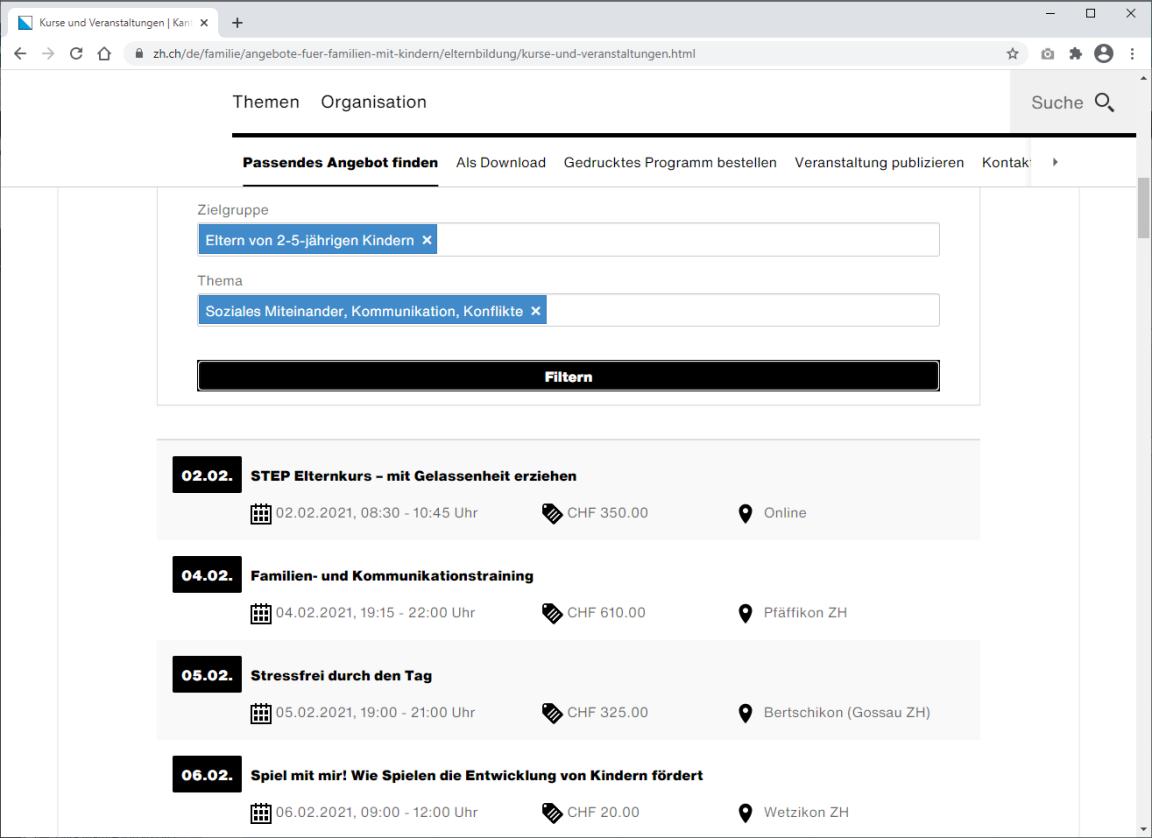
Task: Open Chrome three-dot menu
Action: 1132,54
